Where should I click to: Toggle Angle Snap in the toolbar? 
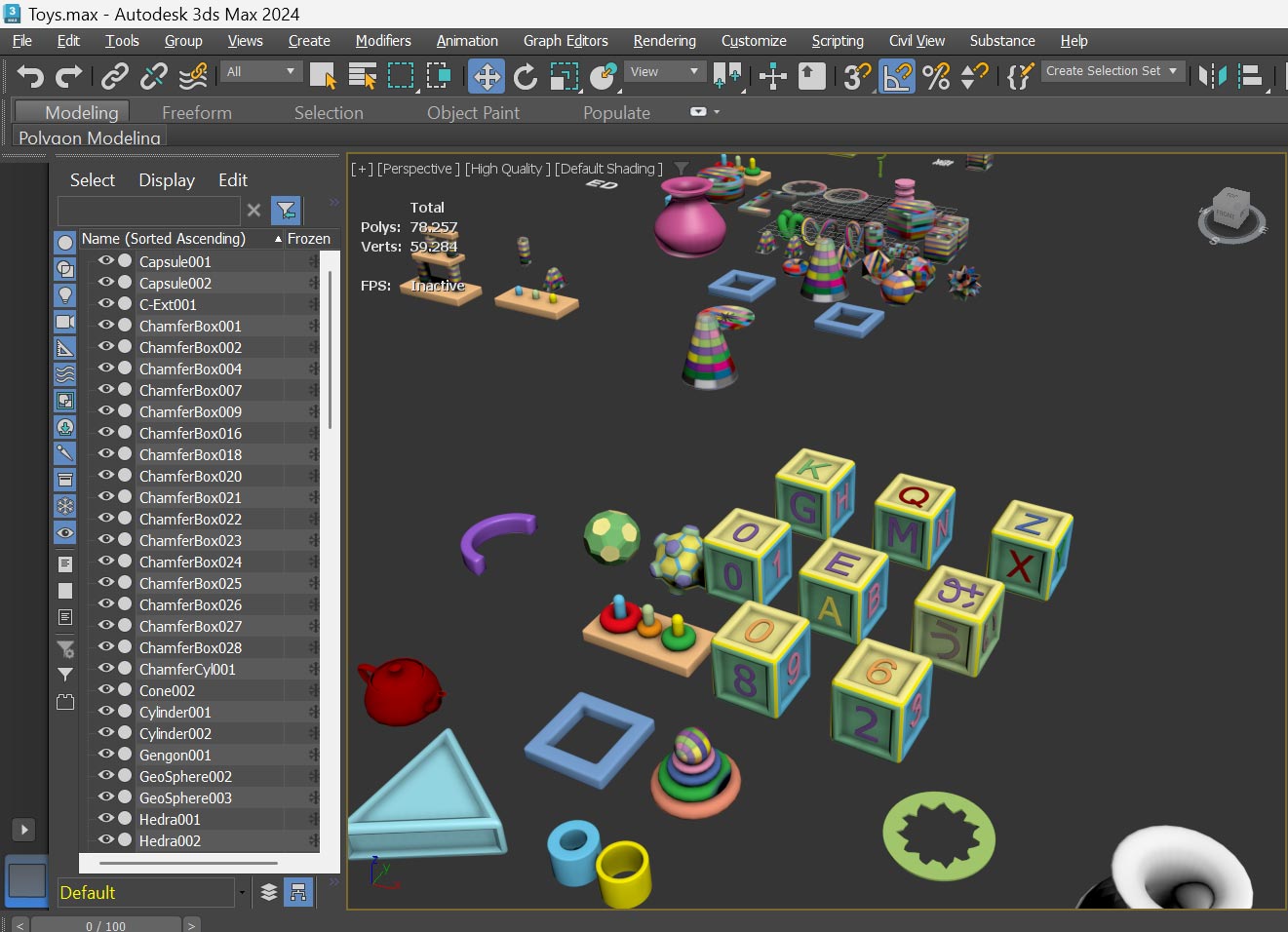(897, 76)
